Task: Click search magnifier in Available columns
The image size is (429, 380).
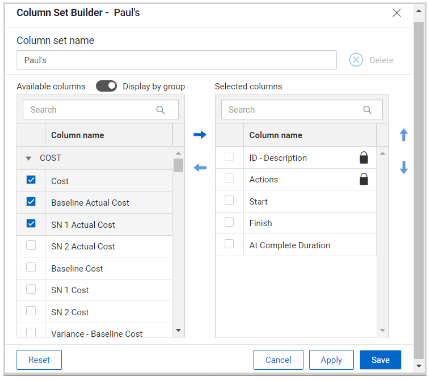Action: [x=160, y=110]
